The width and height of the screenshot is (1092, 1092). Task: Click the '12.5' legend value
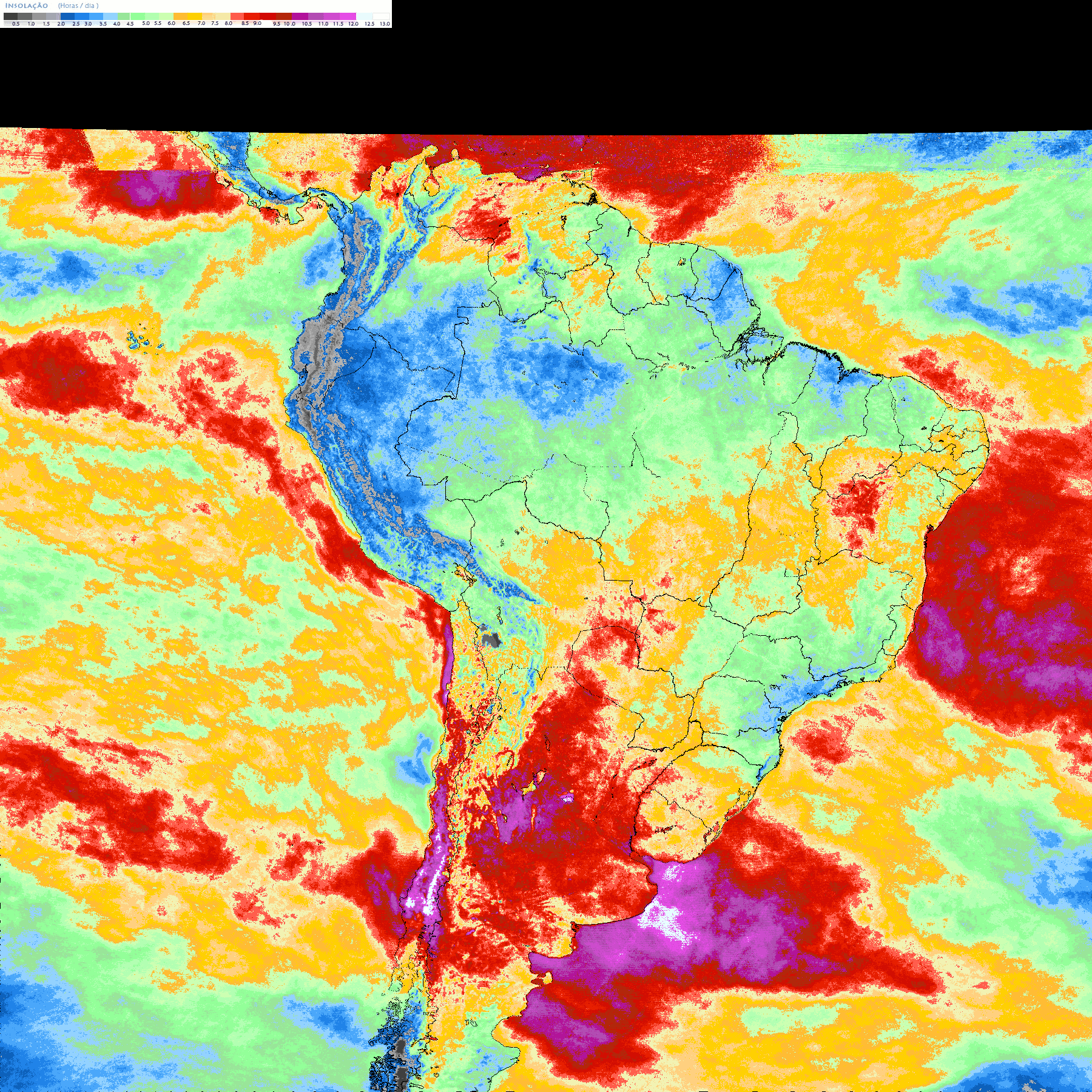(369, 24)
